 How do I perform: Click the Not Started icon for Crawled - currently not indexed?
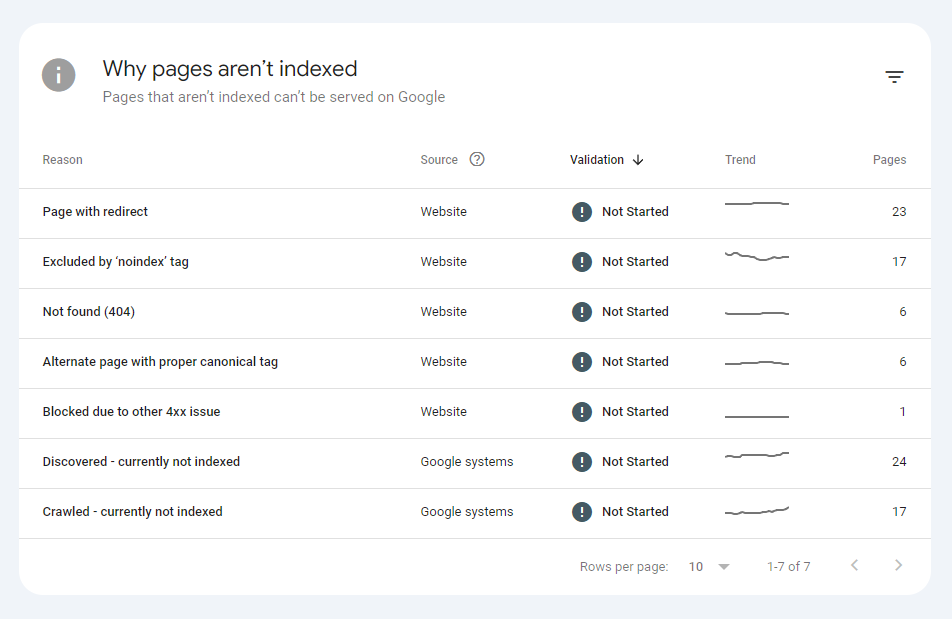coord(582,511)
